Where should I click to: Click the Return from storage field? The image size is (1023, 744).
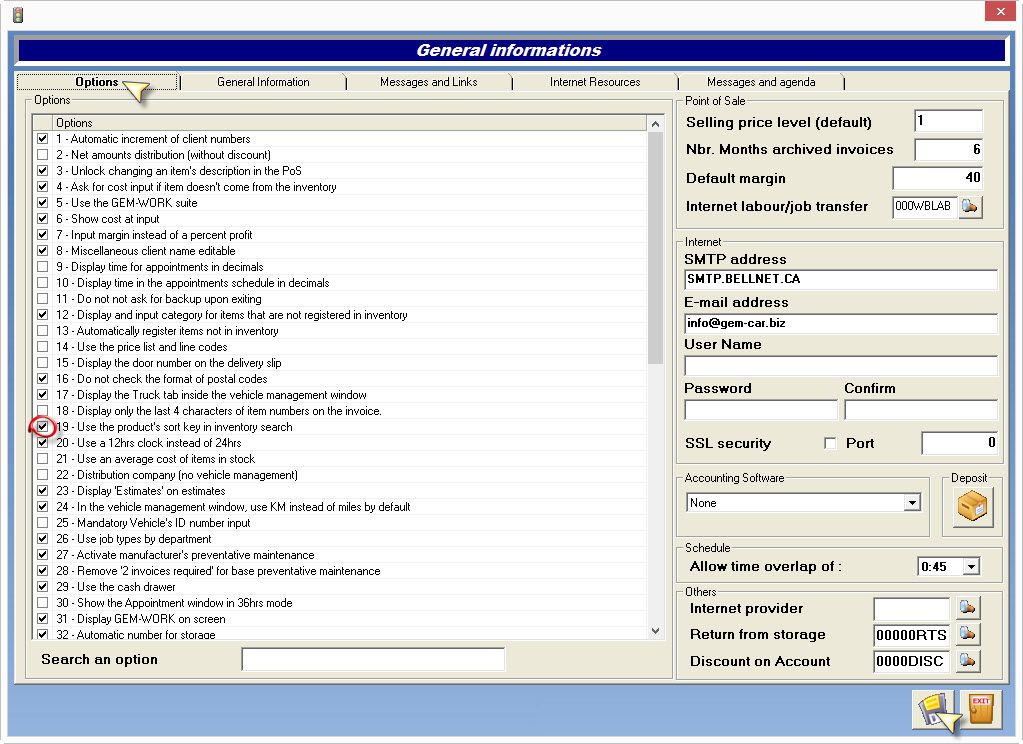coord(911,634)
